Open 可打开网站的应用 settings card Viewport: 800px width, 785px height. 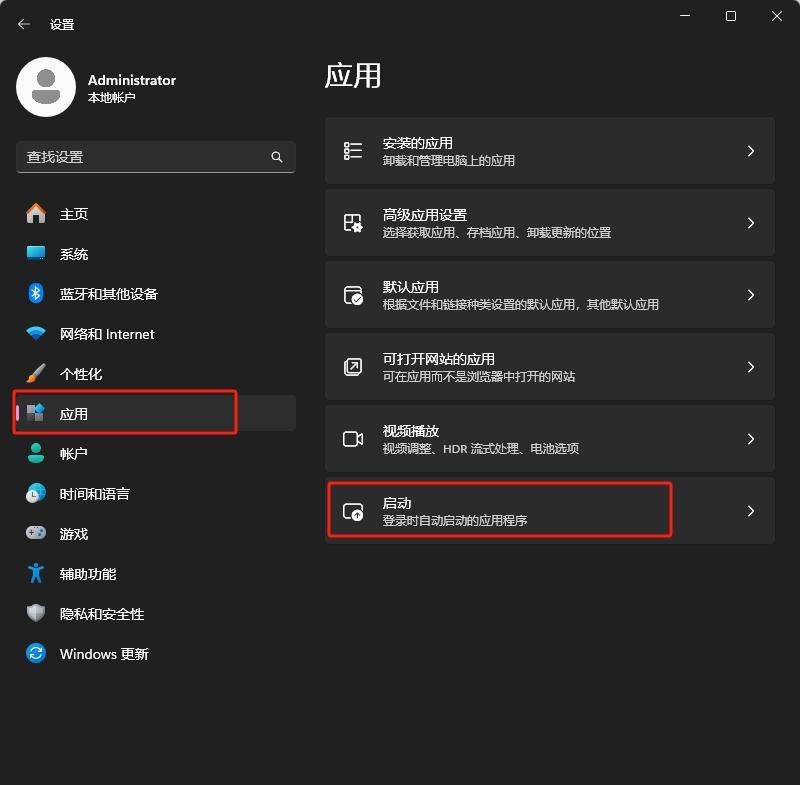[x=549, y=367]
